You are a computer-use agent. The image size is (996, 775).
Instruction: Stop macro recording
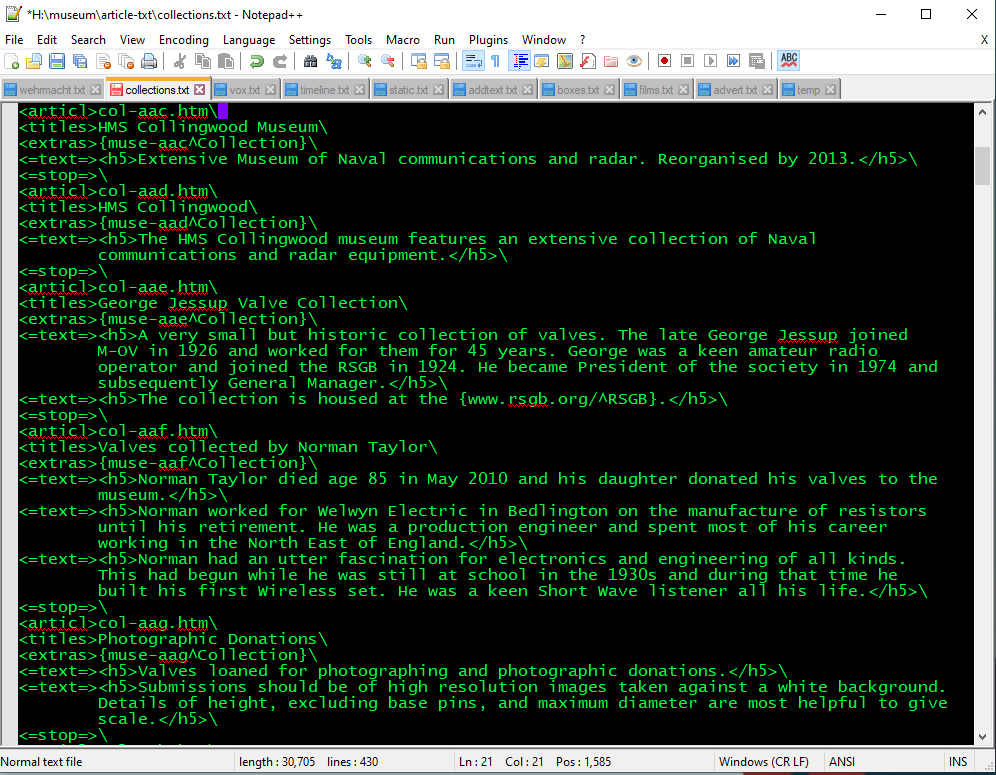point(687,61)
